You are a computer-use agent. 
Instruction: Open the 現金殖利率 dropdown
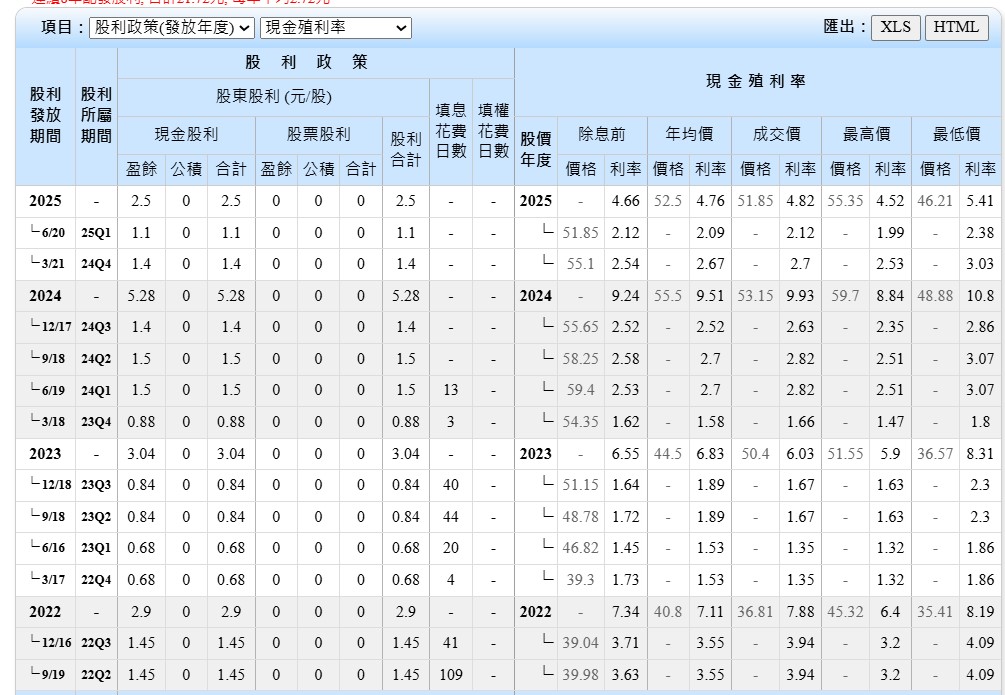click(336, 28)
